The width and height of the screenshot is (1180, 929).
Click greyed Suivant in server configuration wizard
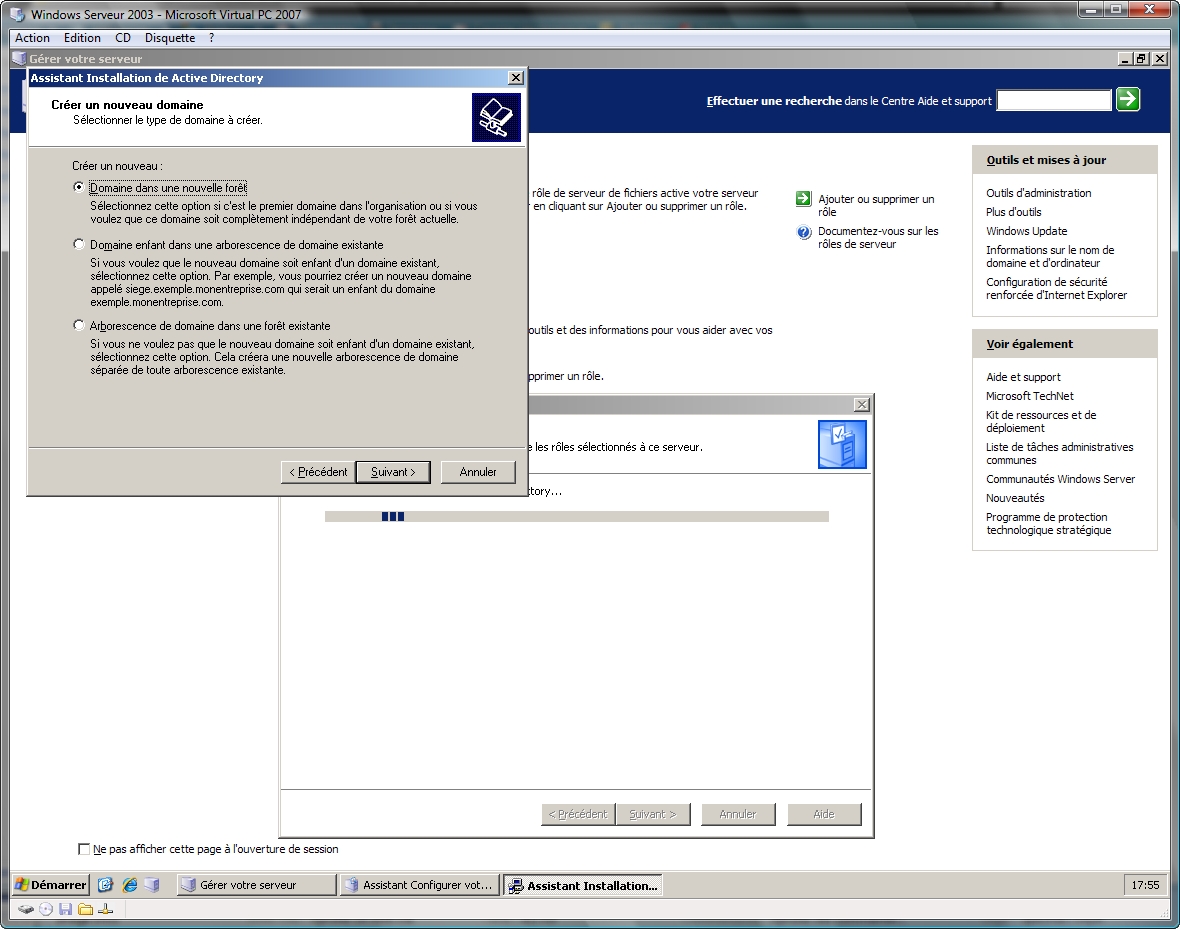tap(652, 815)
